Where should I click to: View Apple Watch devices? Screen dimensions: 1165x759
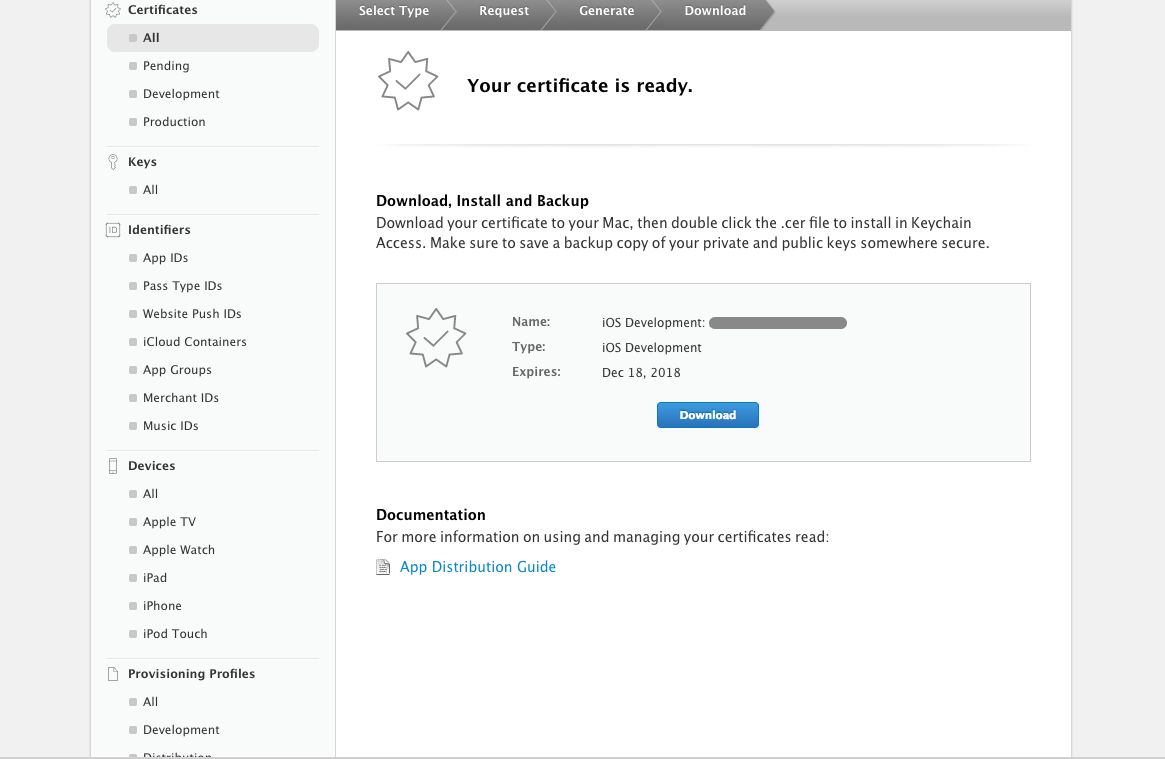click(178, 550)
